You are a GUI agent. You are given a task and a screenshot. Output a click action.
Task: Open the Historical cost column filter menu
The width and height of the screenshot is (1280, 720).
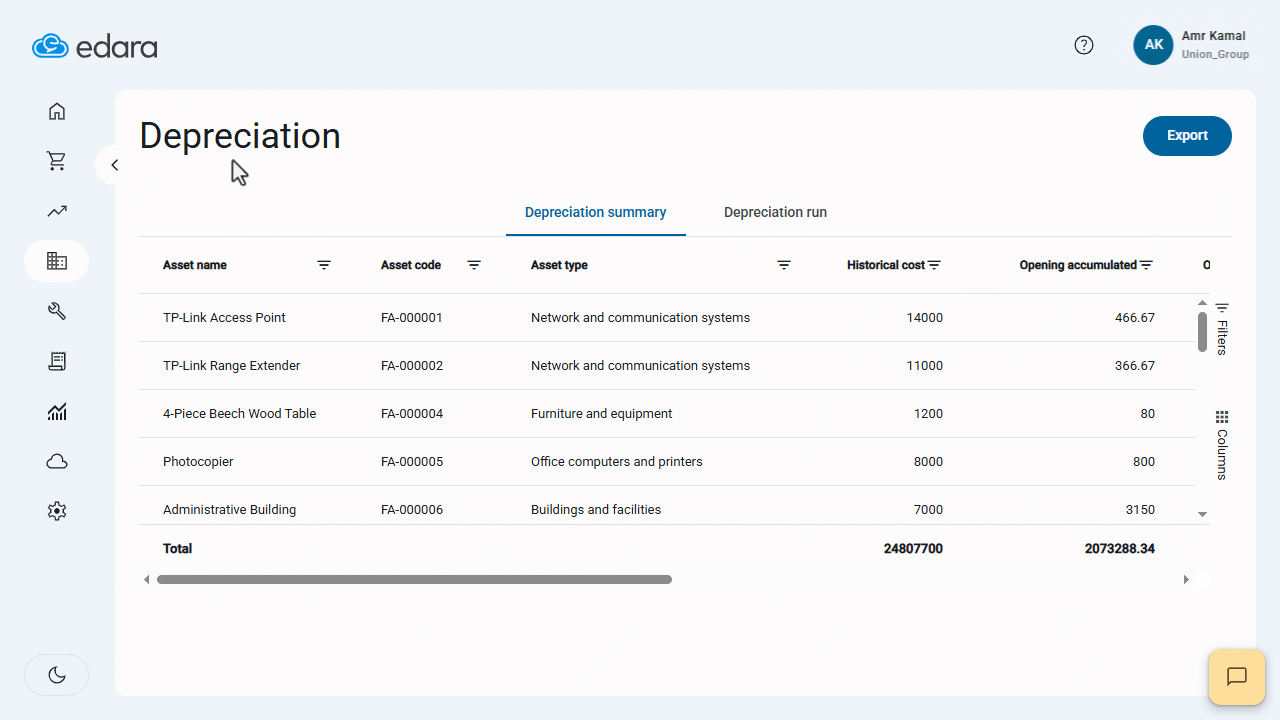[x=934, y=265]
